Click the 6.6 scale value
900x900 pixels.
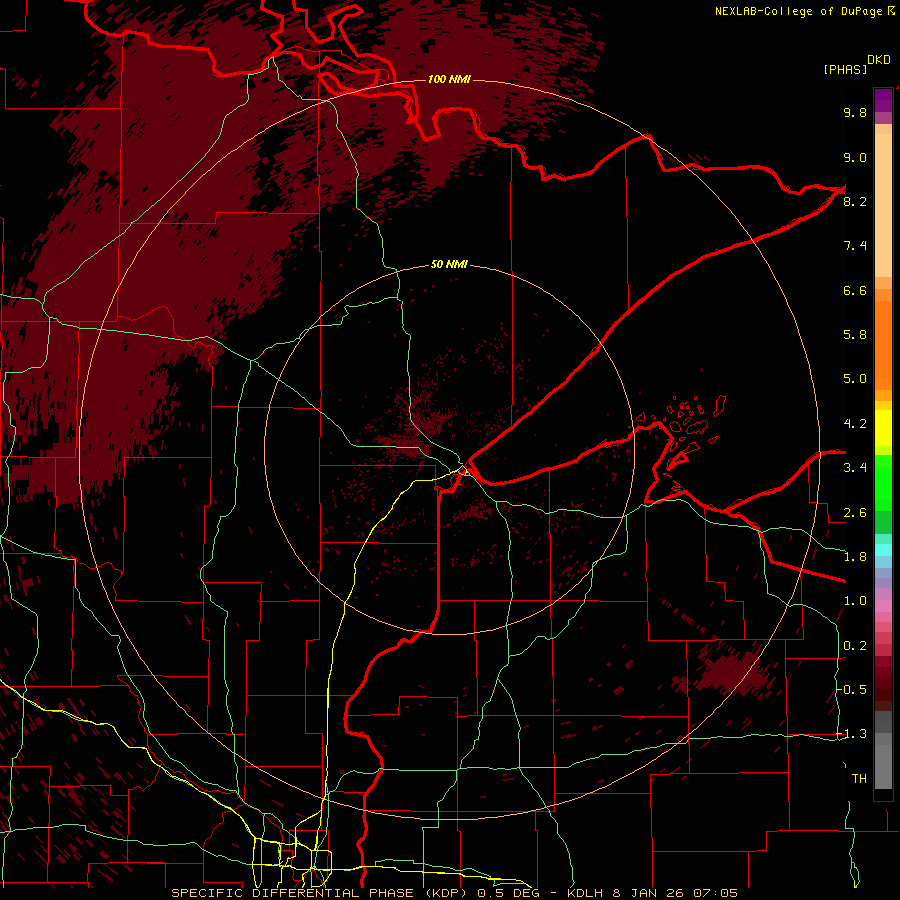click(x=855, y=290)
